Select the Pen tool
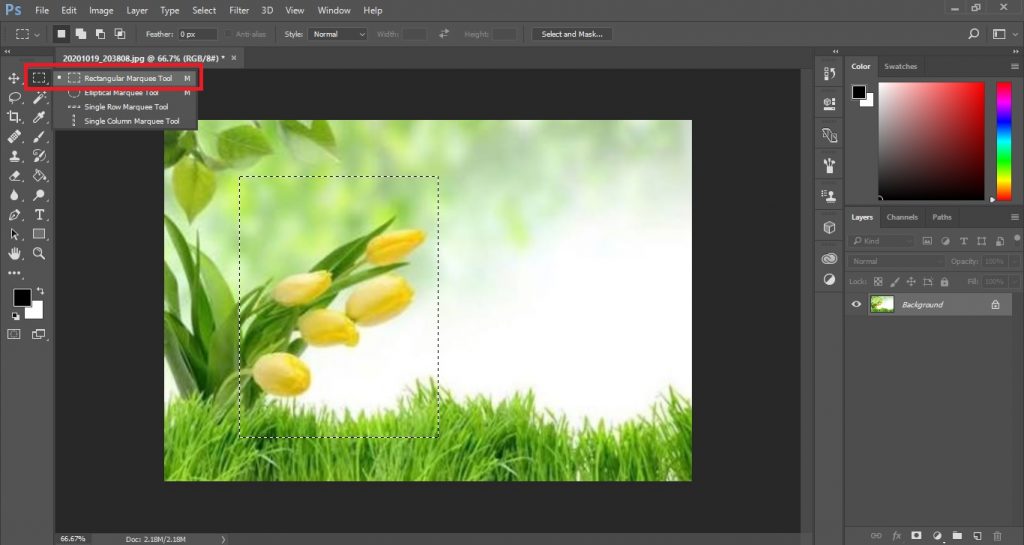1024x545 pixels. (x=14, y=215)
